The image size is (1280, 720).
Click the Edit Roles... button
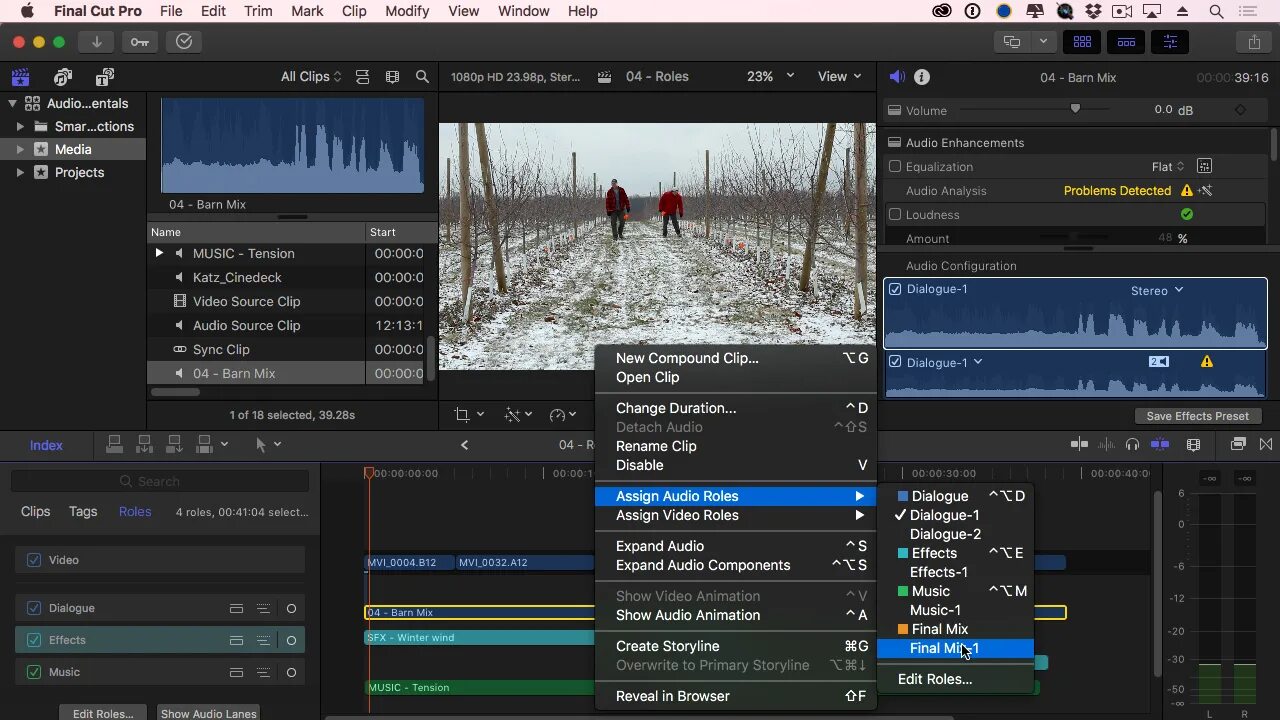(x=103, y=714)
